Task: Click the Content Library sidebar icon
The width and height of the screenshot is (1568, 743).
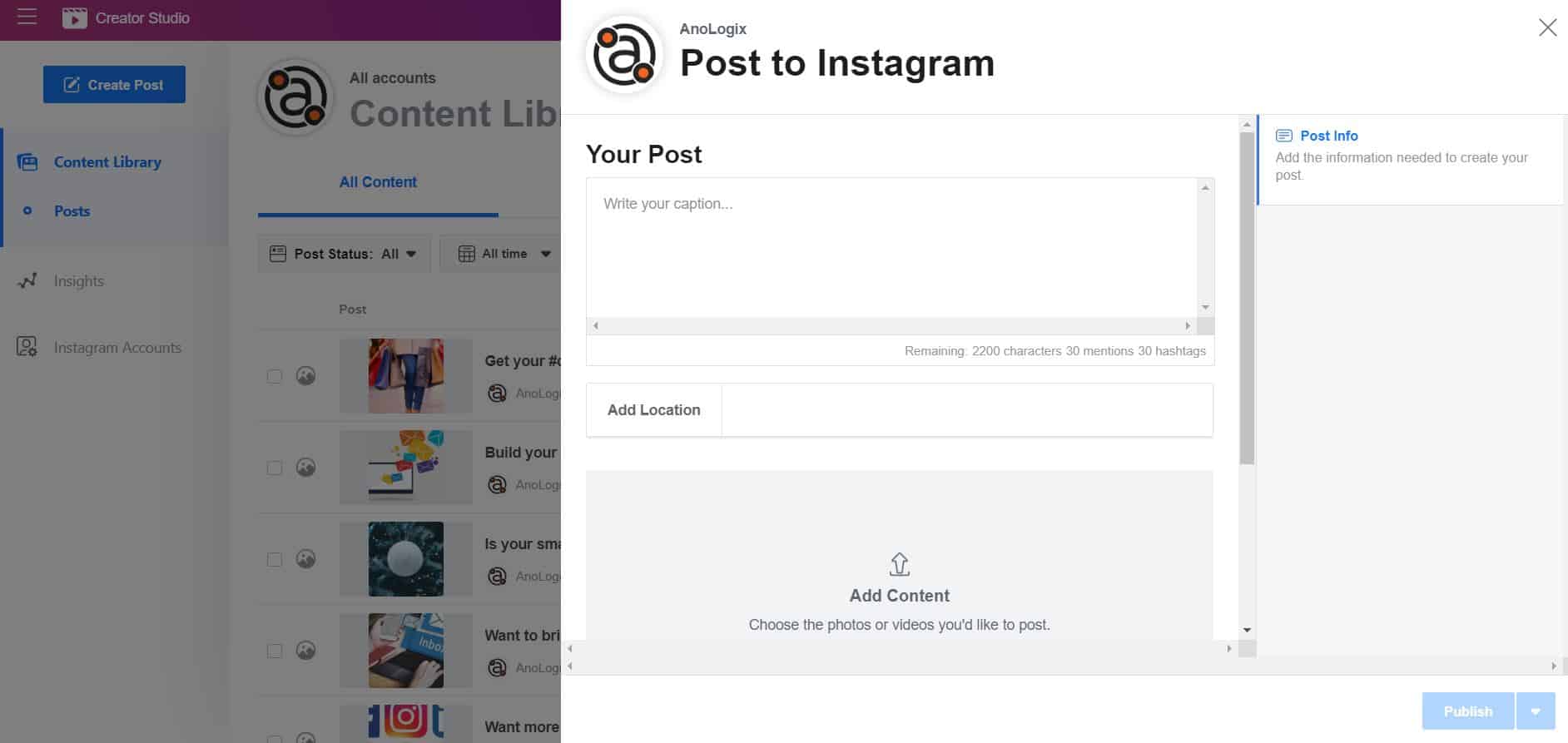Action: point(27,162)
